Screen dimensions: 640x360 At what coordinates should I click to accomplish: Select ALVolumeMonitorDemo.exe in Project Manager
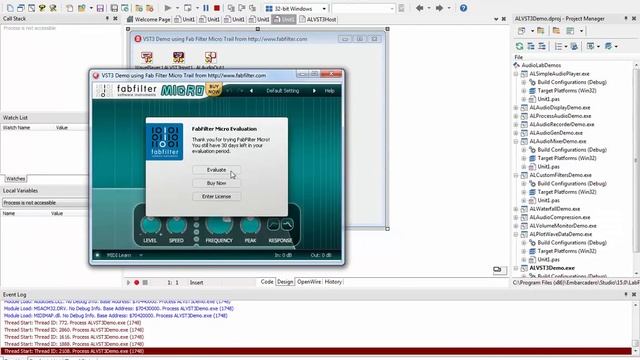click(x=563, y=226)
